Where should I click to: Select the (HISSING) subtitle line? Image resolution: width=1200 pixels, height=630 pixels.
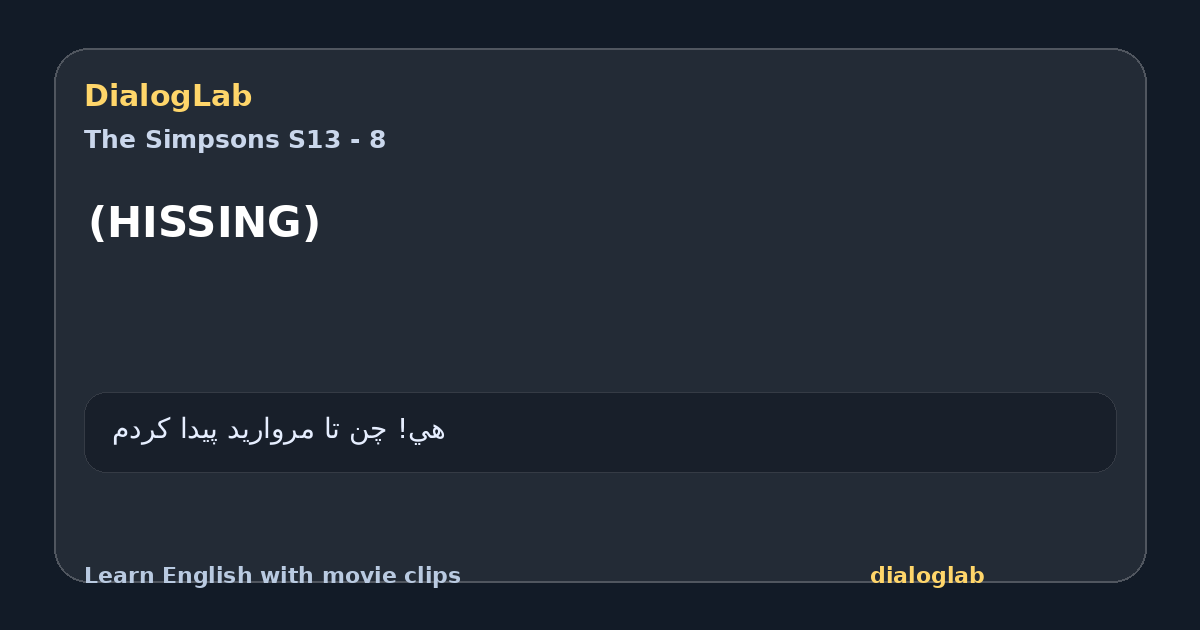(x=204, y=223)
